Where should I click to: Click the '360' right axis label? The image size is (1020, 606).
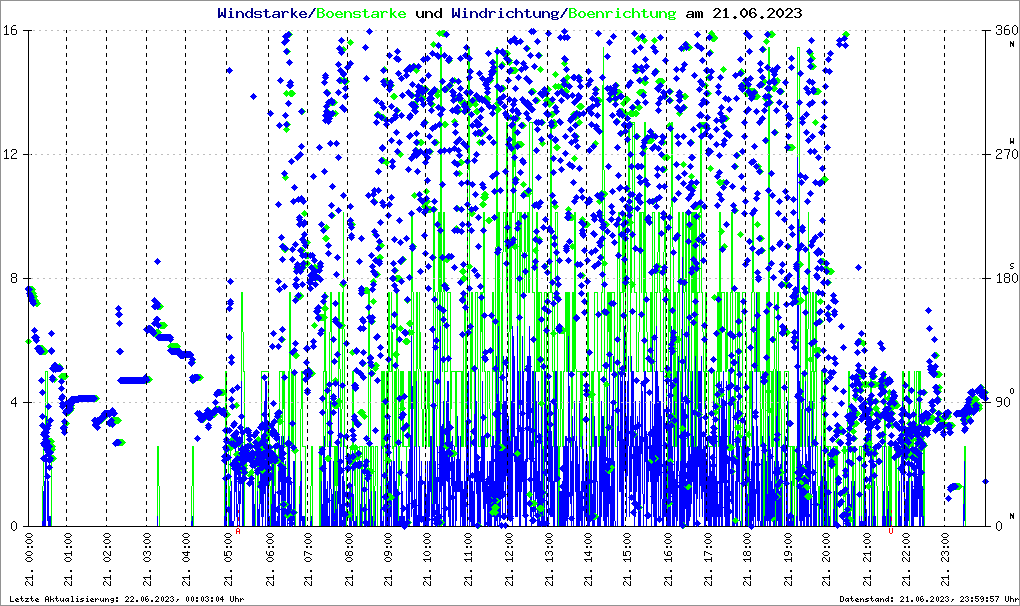[x=1006, y=31]
